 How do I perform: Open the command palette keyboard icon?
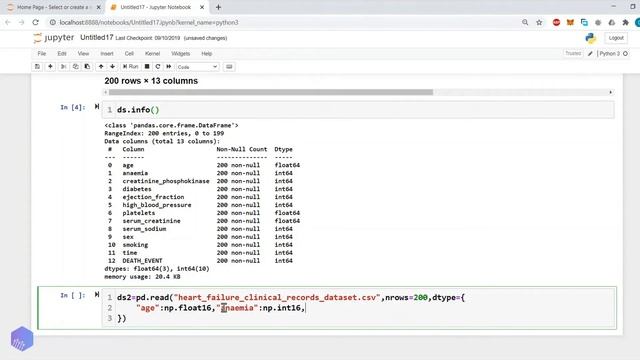pyautogui.click(x=229, y=67)
